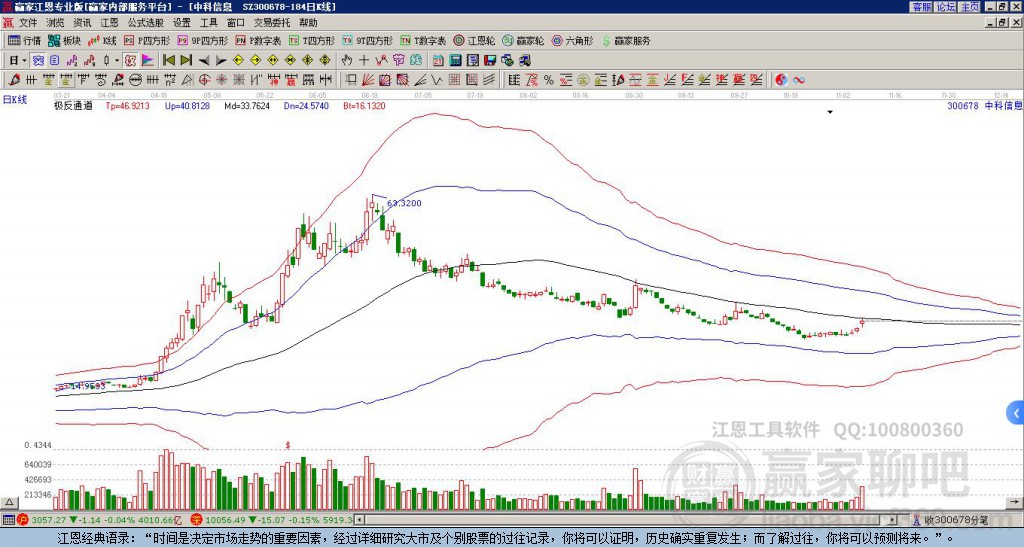
Task: Click the scrollbar right arrow button
Action: coord(893,520)
